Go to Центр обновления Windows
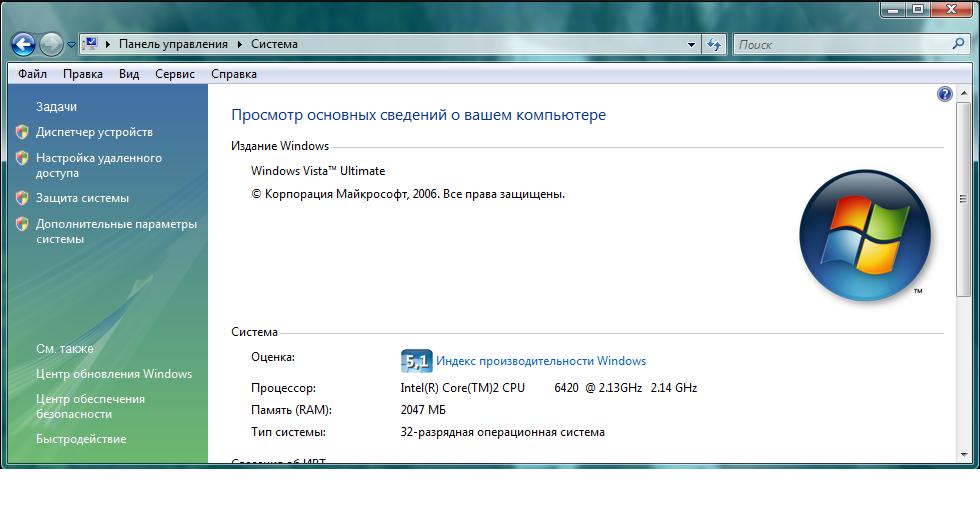The image size is (980, 512). coord(114,374)
